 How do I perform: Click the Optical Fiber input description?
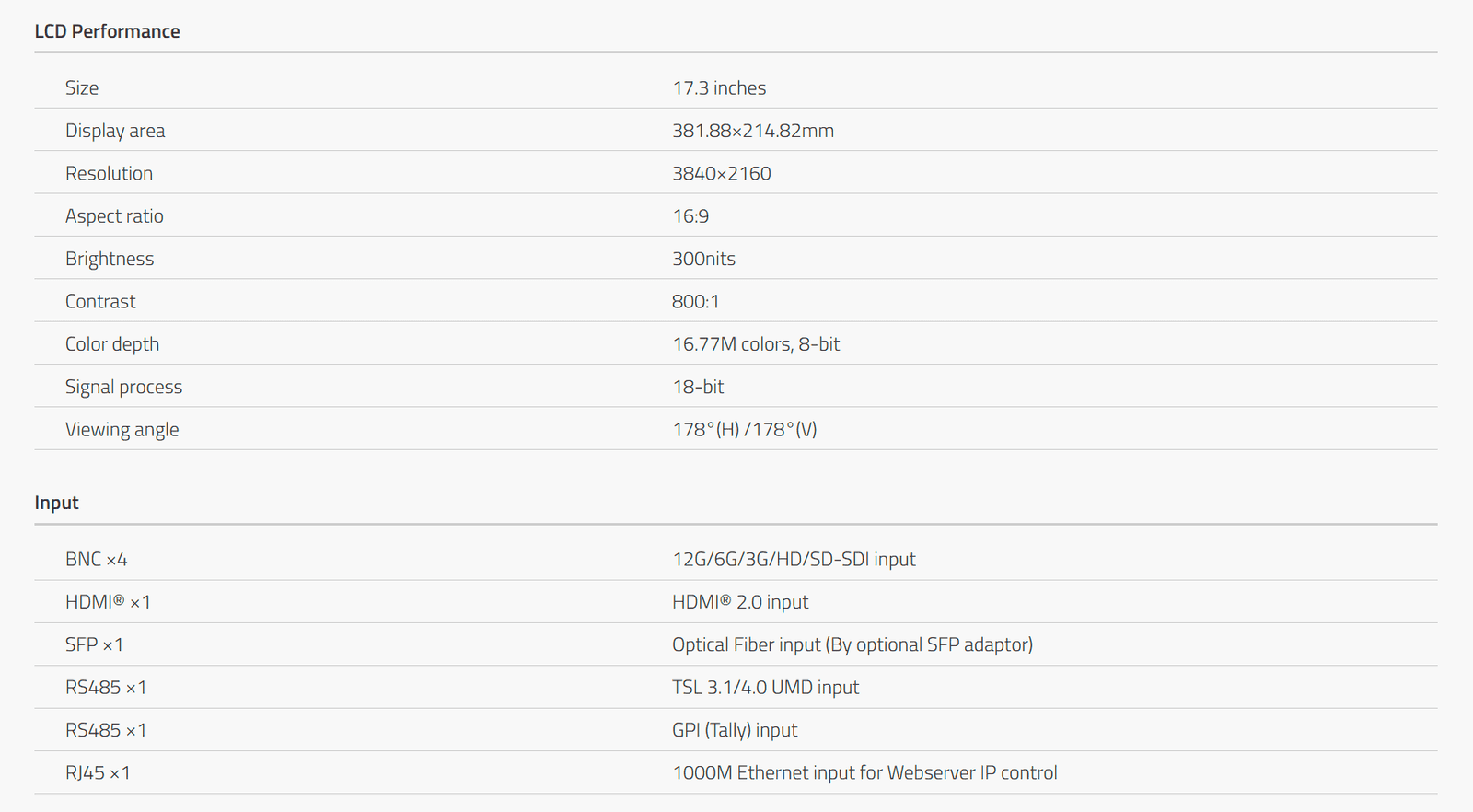click(852, 644)
